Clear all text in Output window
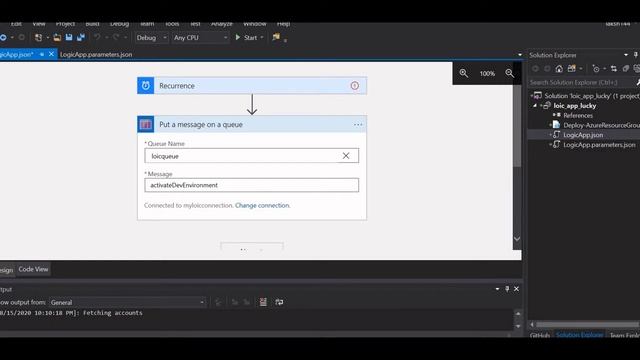Viewport: 640px width, 360px height. [x=263, y=302]
